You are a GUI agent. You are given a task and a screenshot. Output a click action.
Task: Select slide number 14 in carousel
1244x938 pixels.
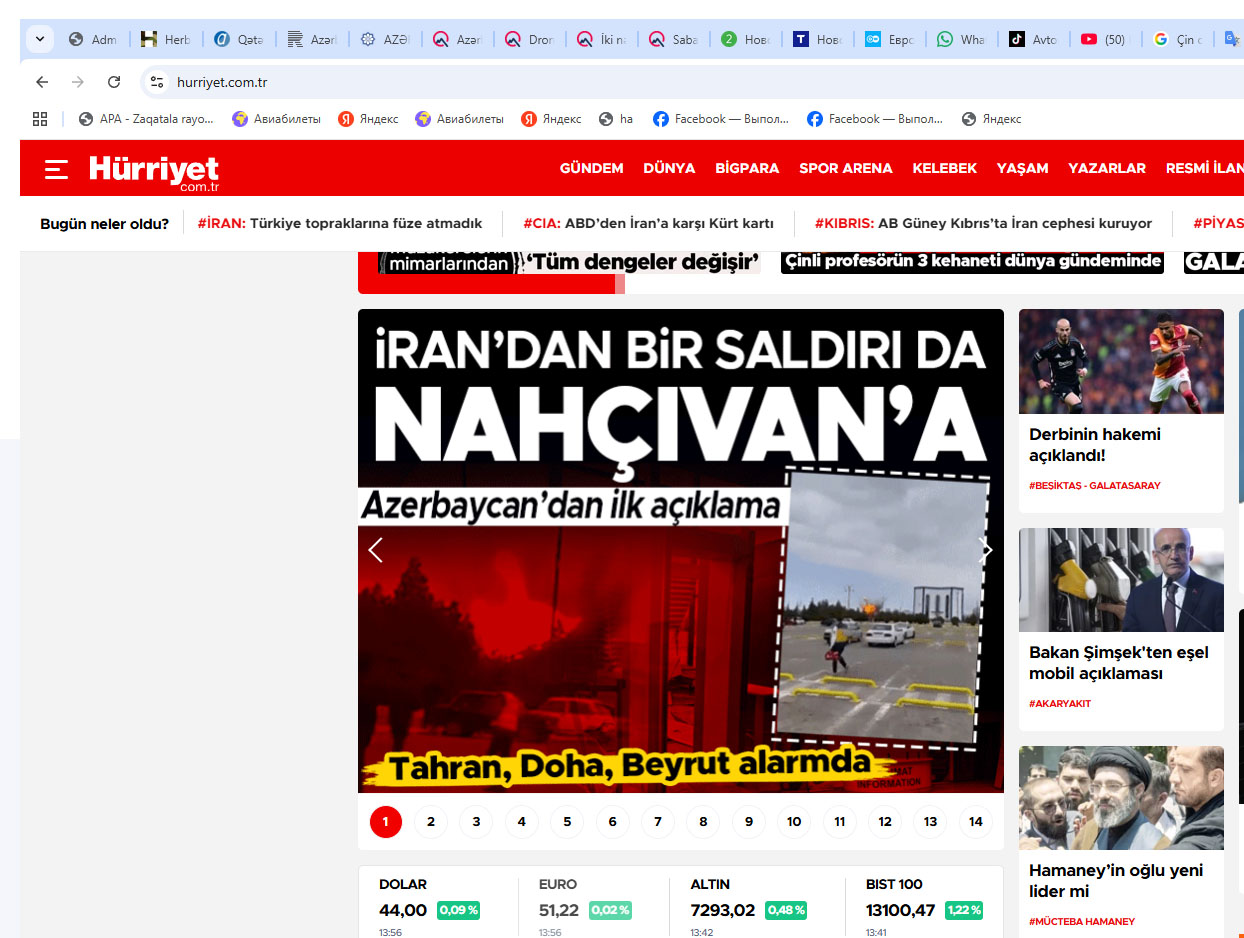coord(975,822)
